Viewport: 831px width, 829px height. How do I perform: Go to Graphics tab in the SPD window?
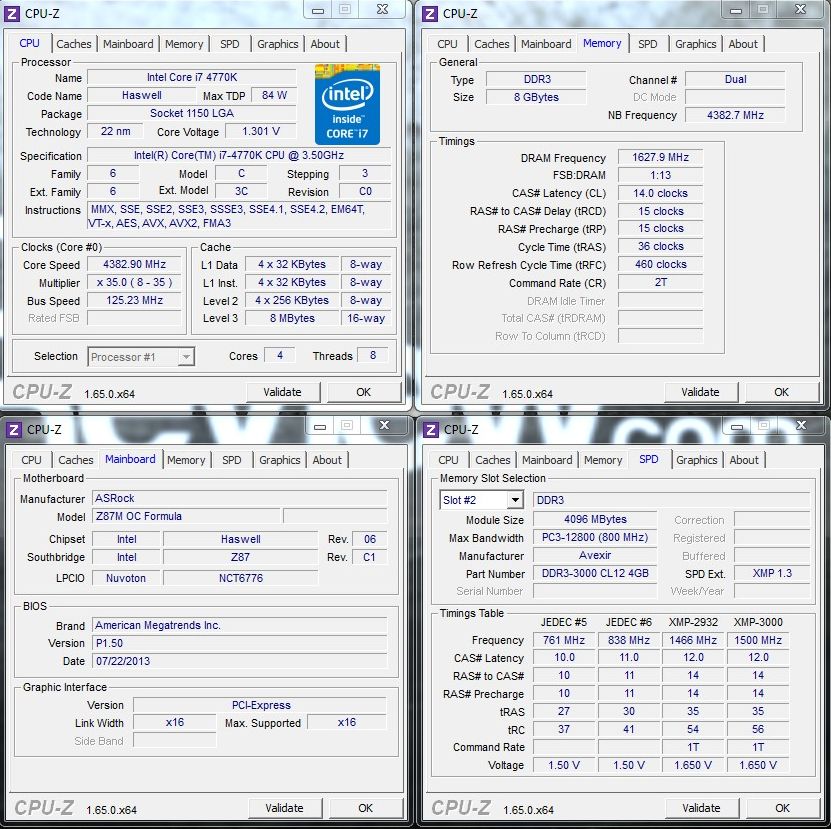click(697, 460)
